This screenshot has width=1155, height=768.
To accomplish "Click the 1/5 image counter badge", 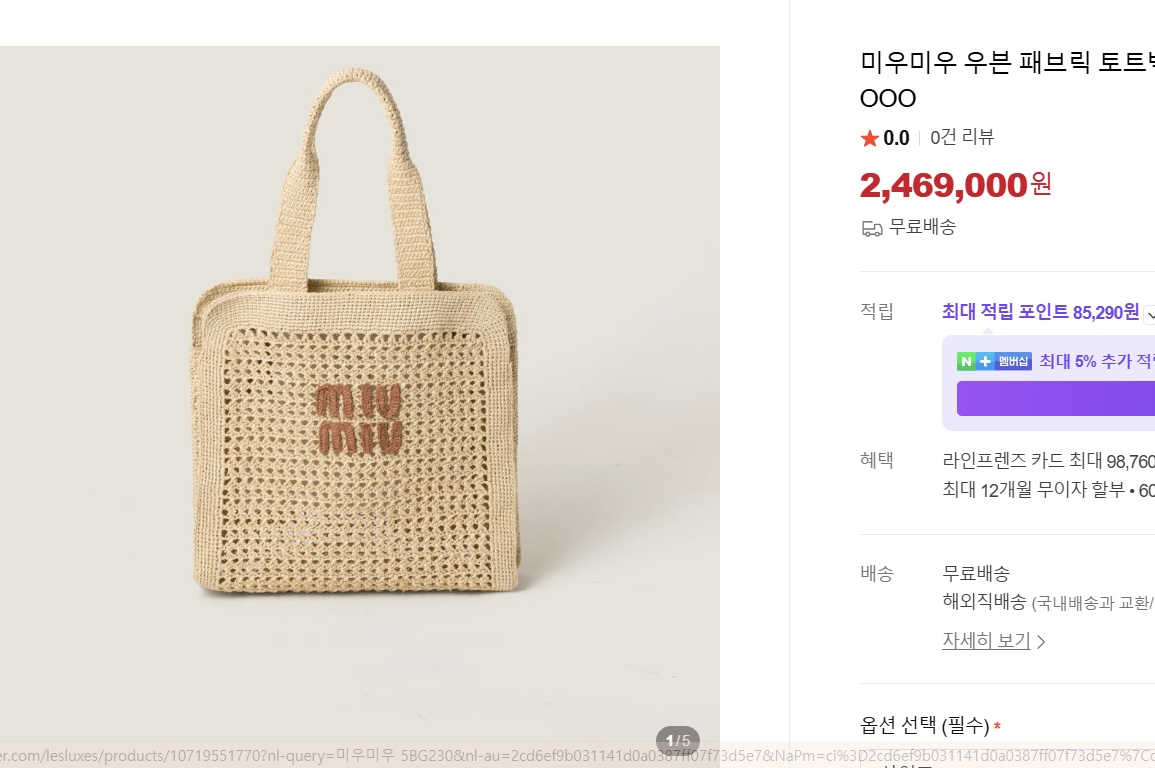I will tap(677, 741).
